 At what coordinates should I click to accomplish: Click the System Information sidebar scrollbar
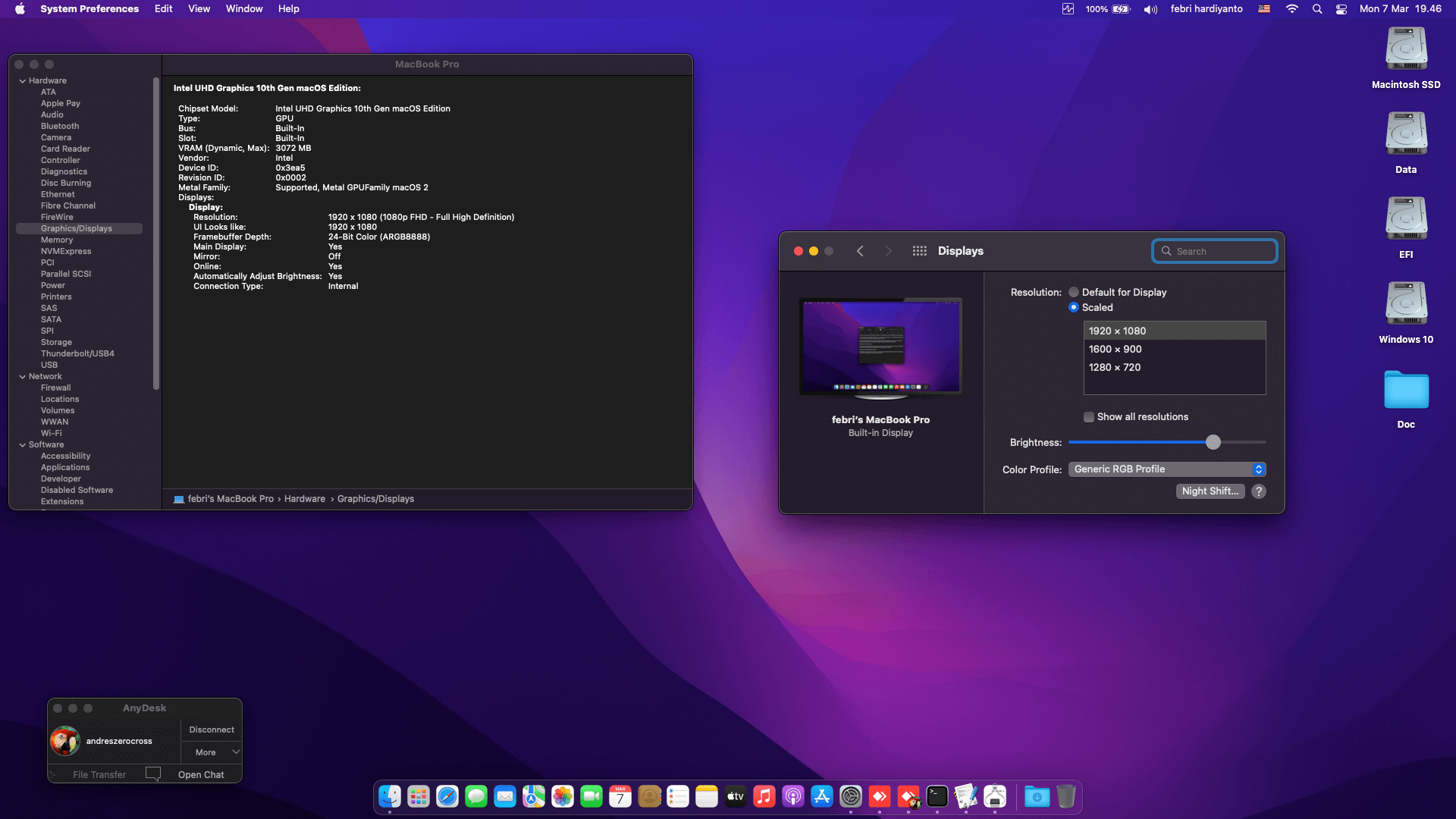click(156, 234)
